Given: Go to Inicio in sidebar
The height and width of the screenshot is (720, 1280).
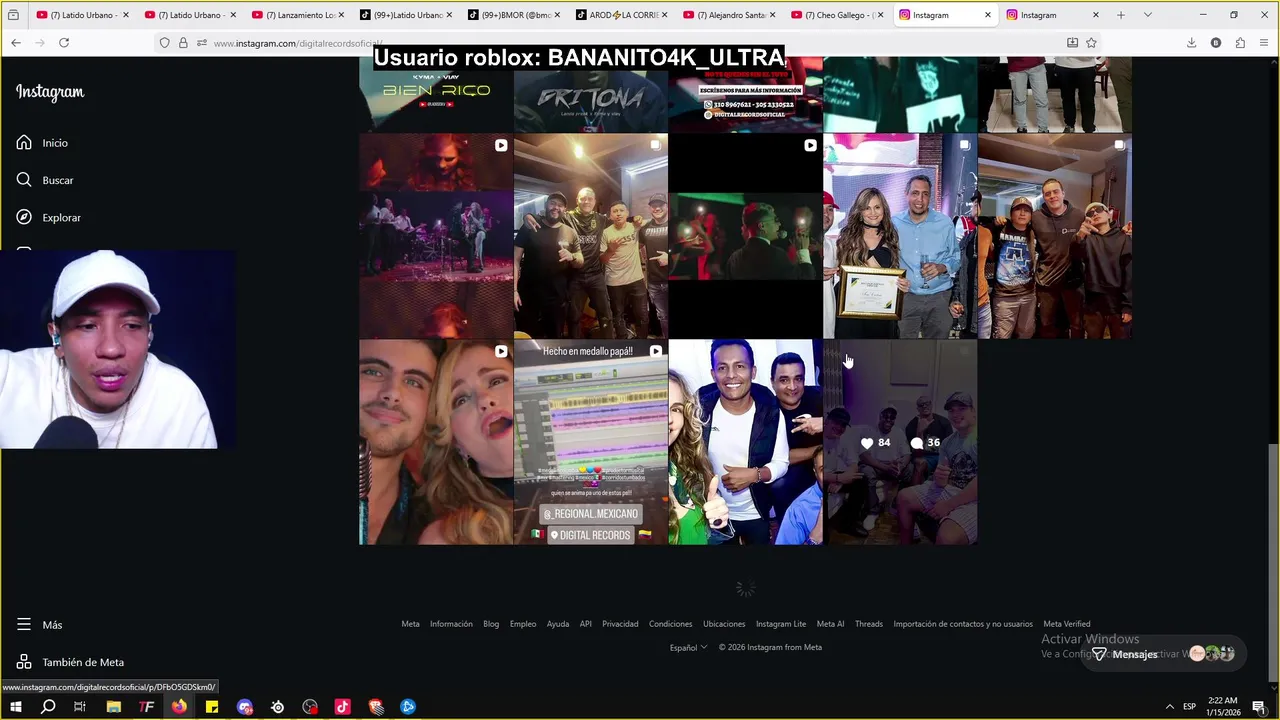Looking at the screenshot, I should (x=42, y=143).
